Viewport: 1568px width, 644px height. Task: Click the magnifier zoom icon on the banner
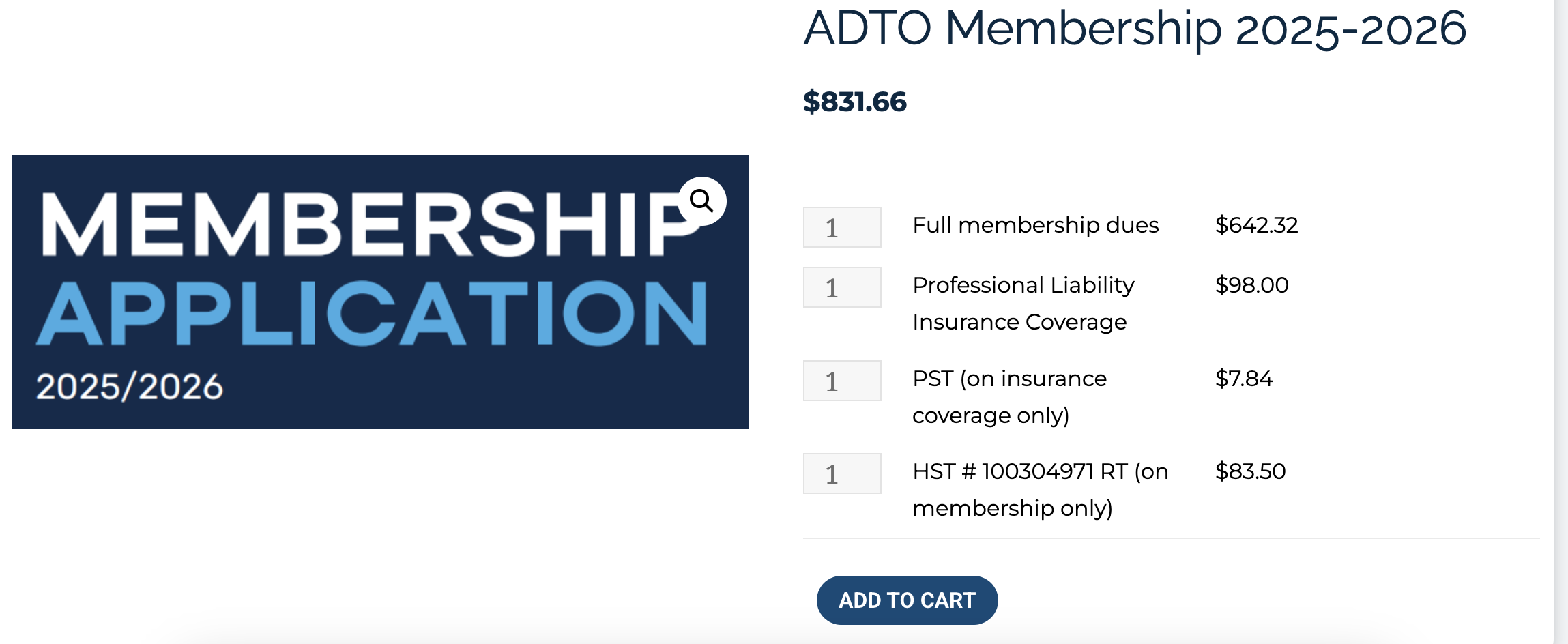coord(702,201)
